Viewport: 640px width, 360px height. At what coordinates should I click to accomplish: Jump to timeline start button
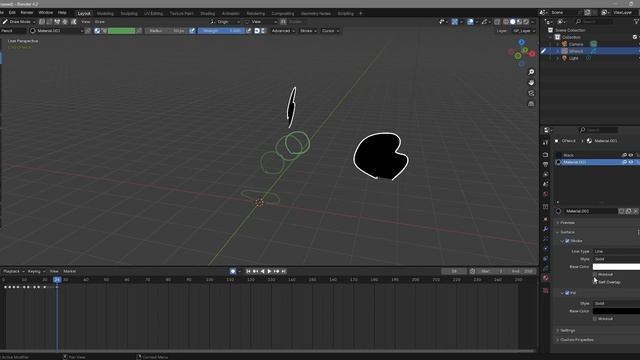(248, 271)
